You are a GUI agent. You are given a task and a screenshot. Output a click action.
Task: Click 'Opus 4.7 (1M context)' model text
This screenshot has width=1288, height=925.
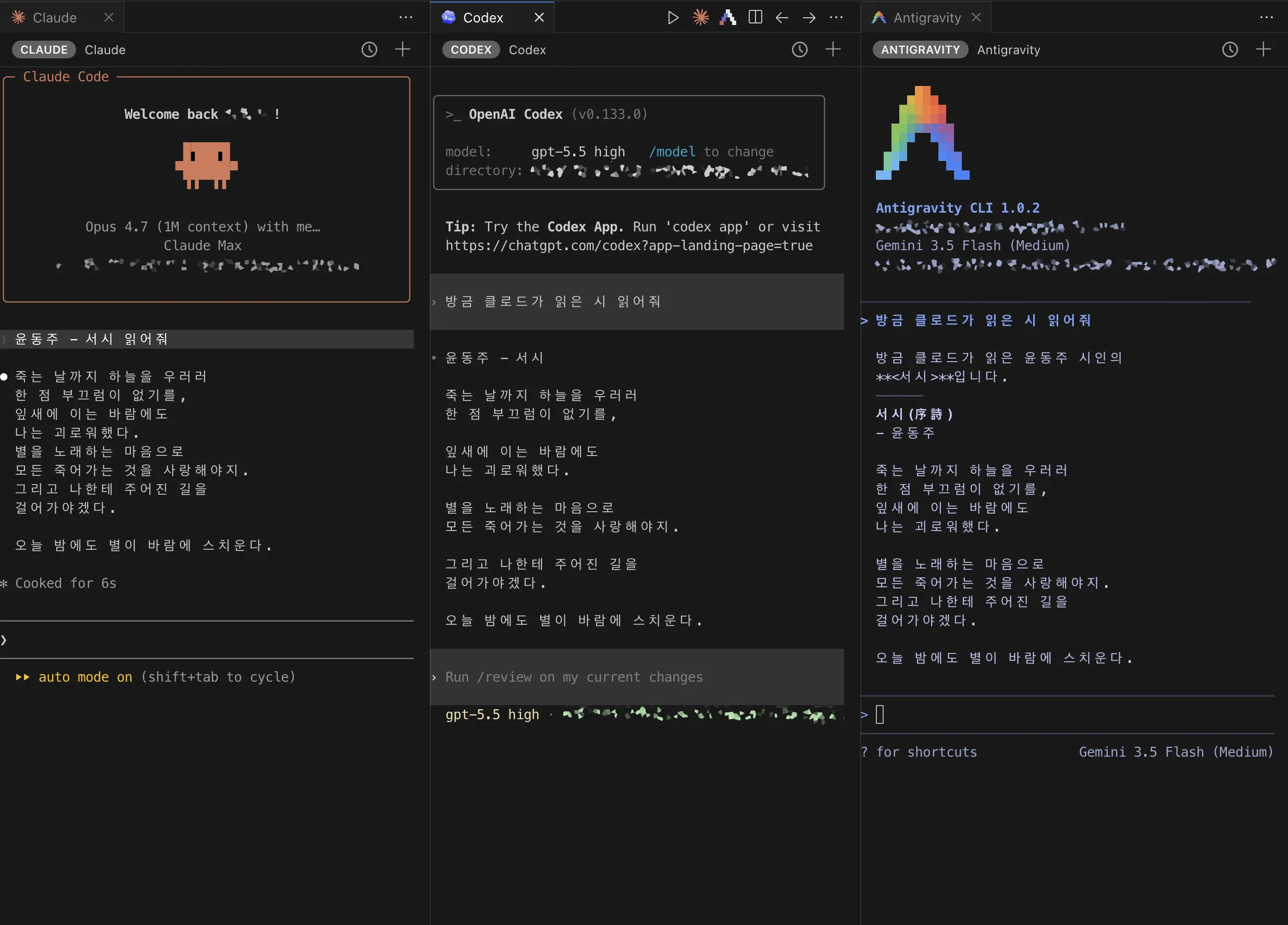point(167,227)
